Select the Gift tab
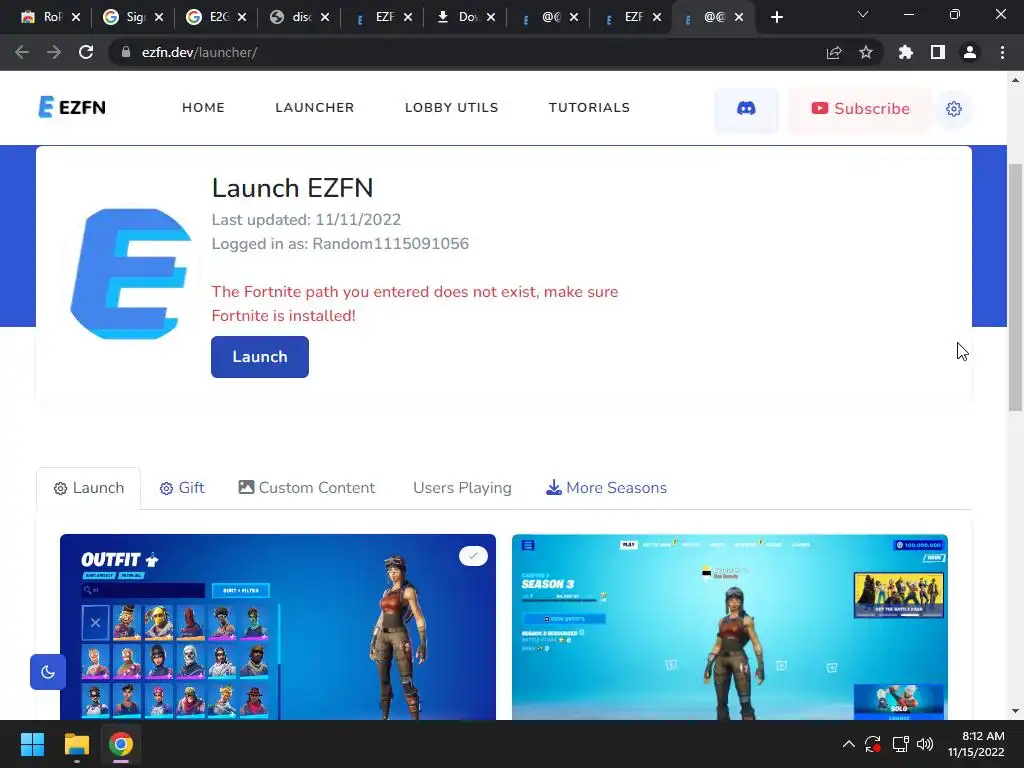This screenshot has height=768, width=1024. [x=182, y=488]
